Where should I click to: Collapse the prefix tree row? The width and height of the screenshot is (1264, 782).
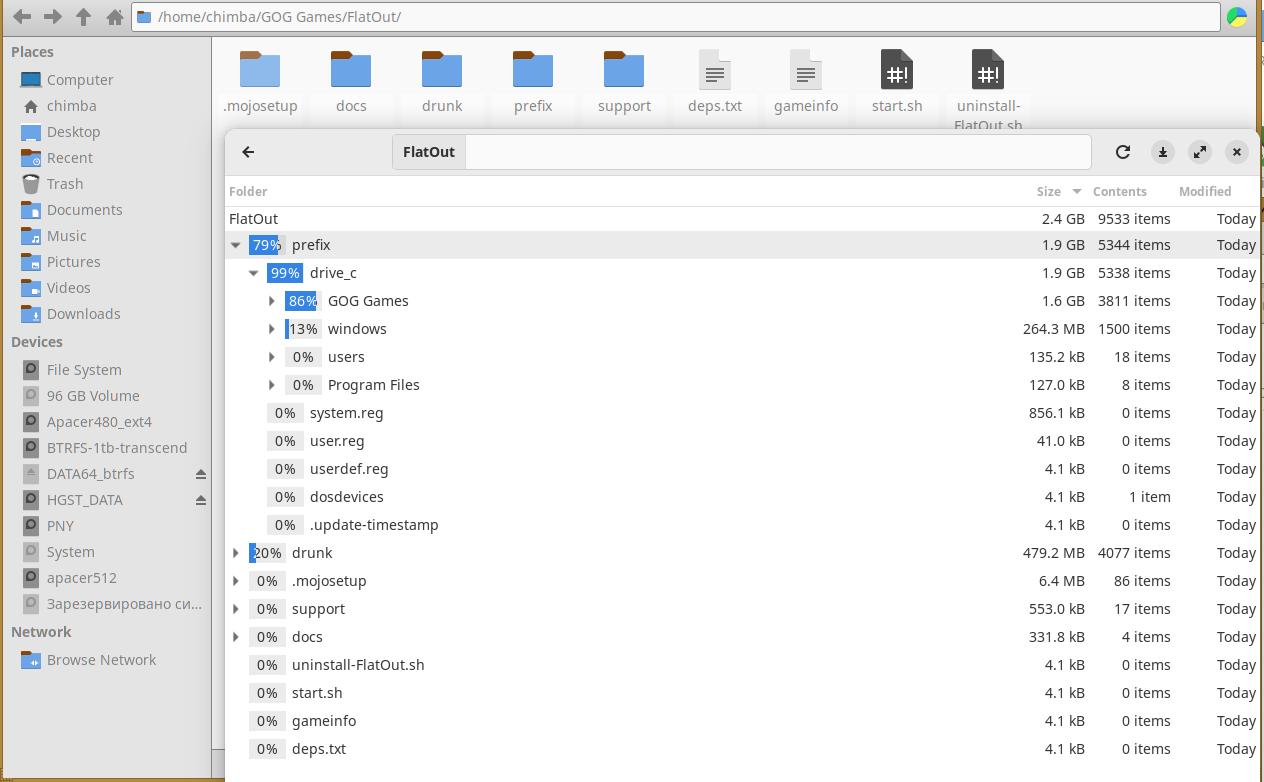click(236, 245)
